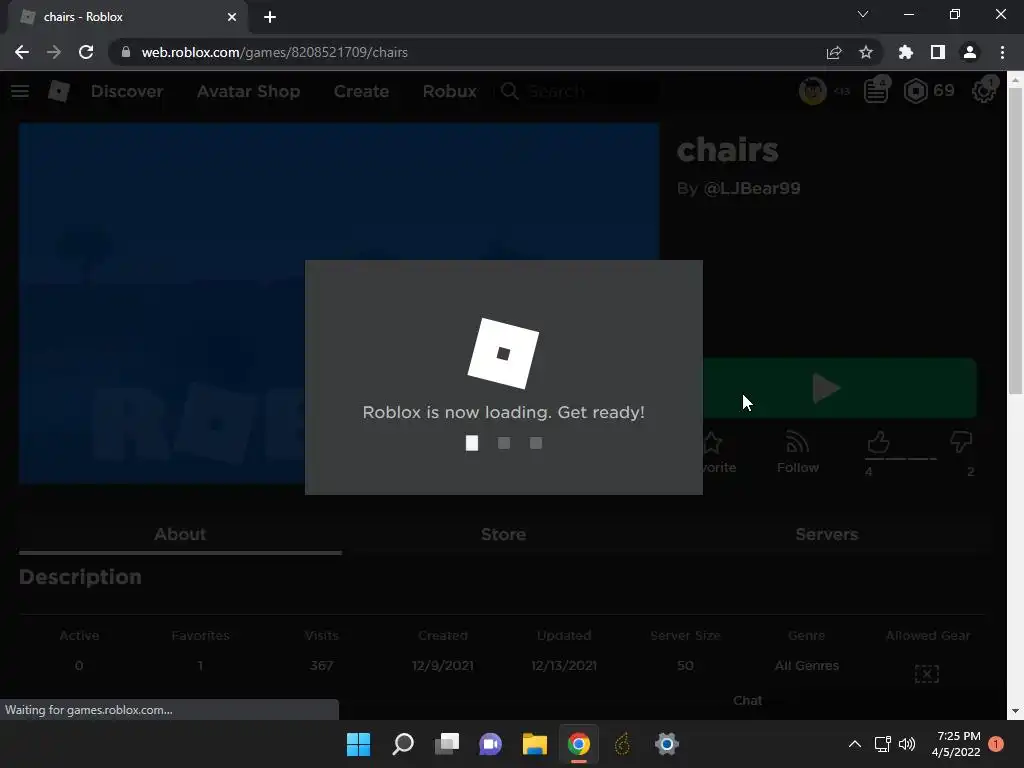This screenshot has height=768, width=1024.
Task: Open Settings gear in taskbar
Action: pyautogui.click(x=667, y=744)
